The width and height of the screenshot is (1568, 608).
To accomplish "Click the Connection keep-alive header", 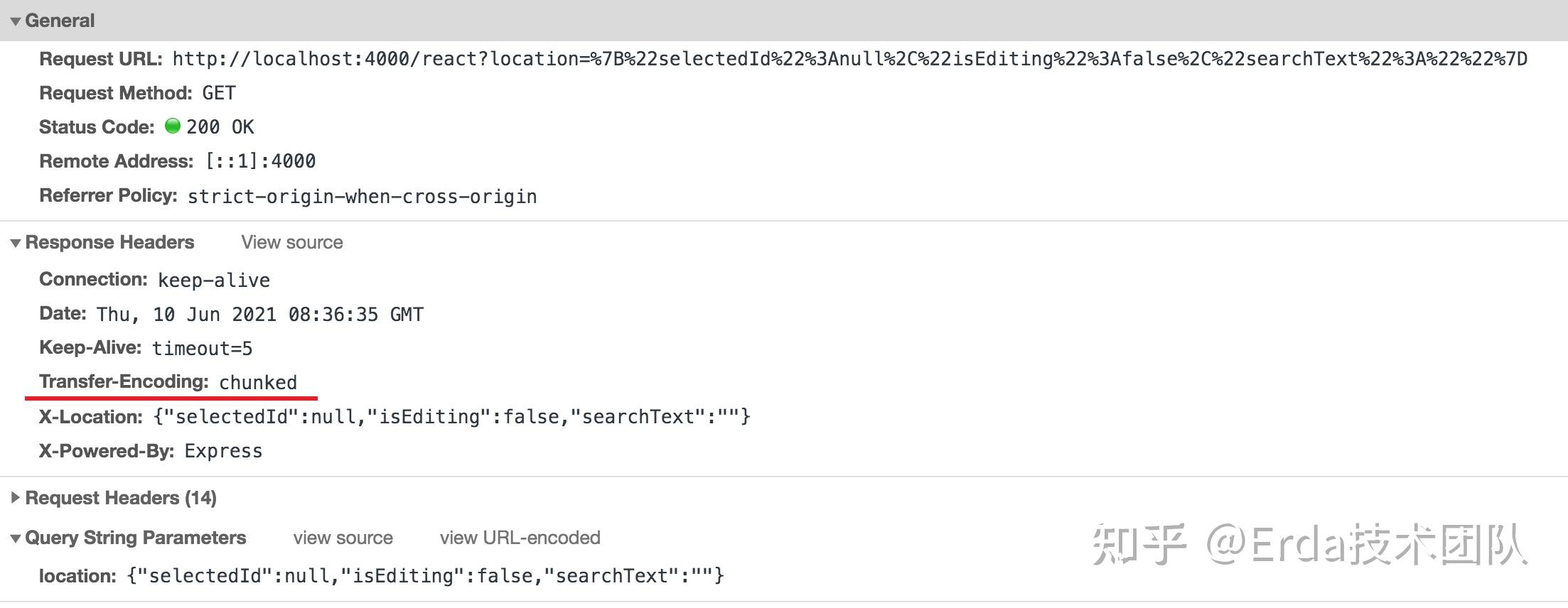I will pyautogui.click(x=213, y=280).
